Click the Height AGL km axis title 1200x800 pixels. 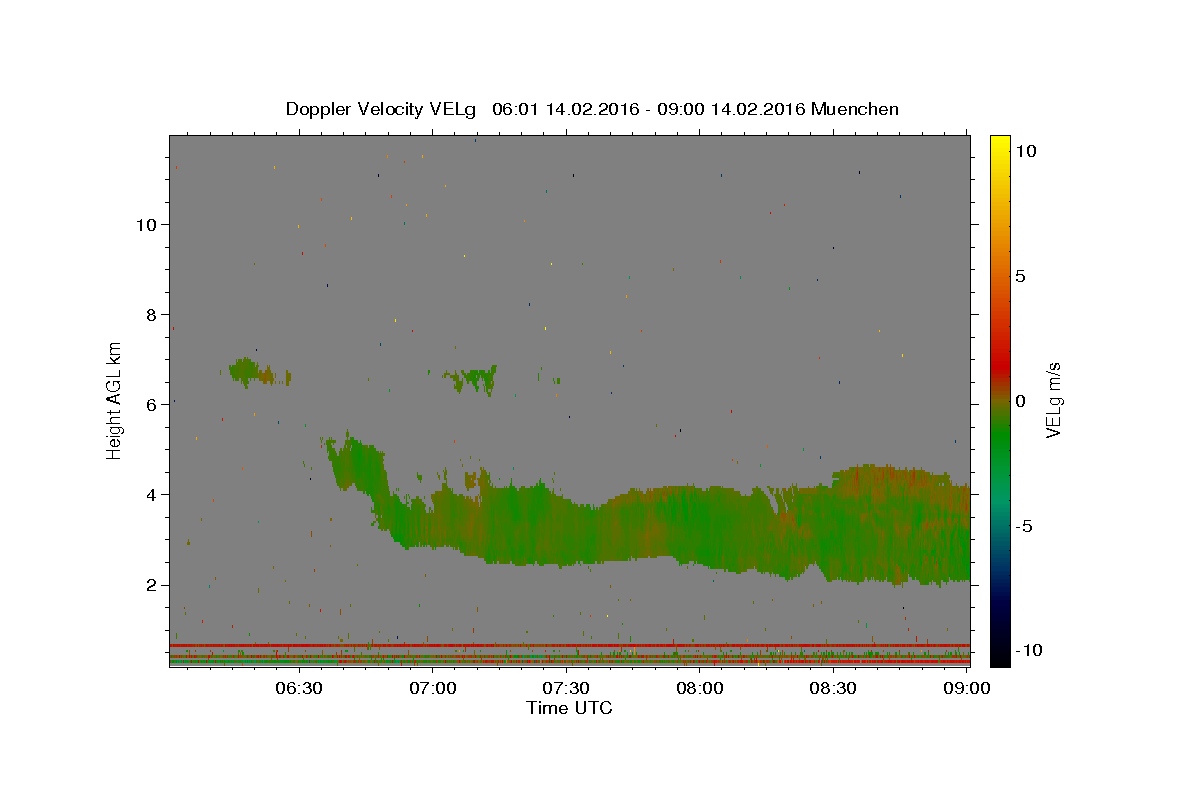coord(114,399)
